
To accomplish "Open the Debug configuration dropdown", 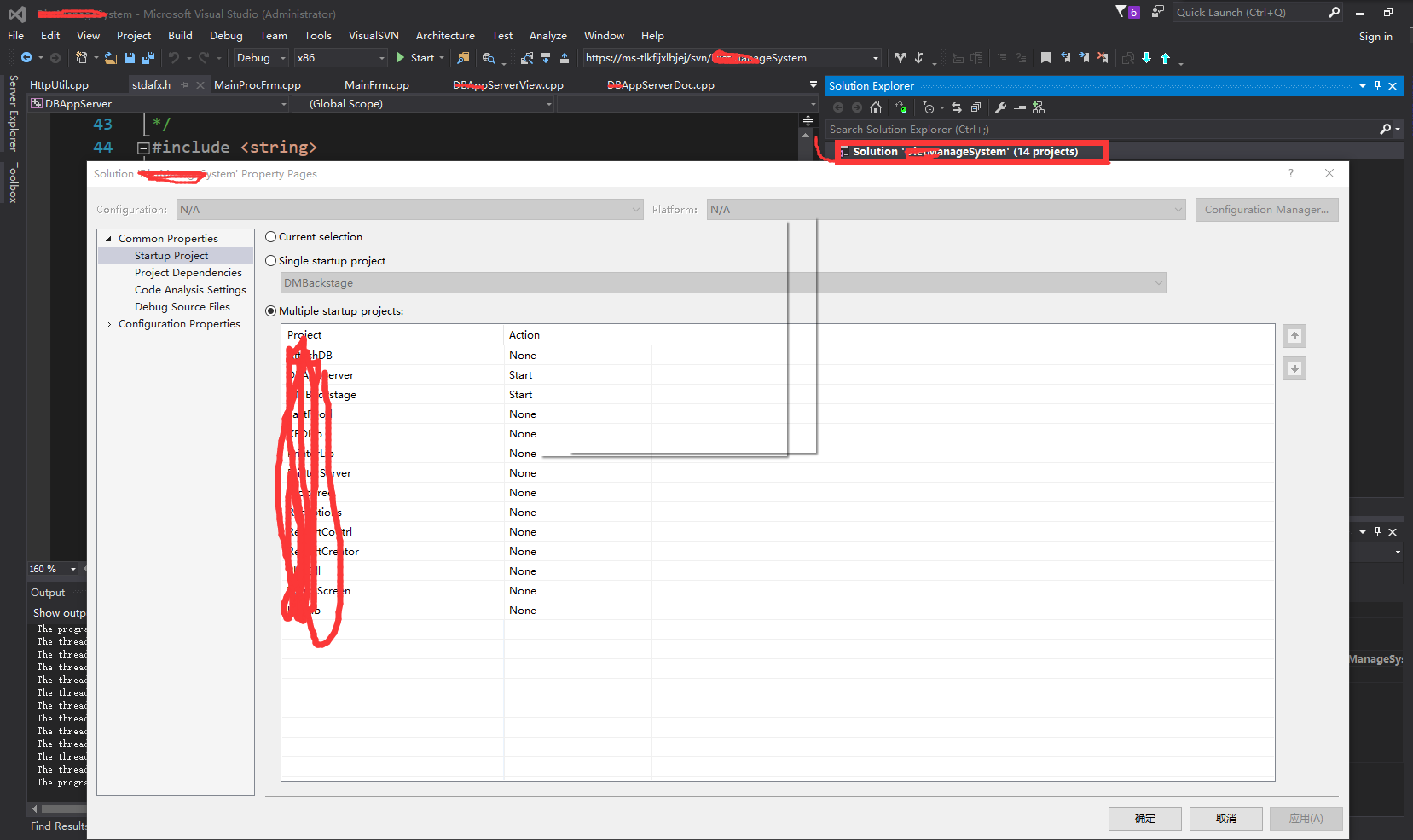I will click(262, 58).
